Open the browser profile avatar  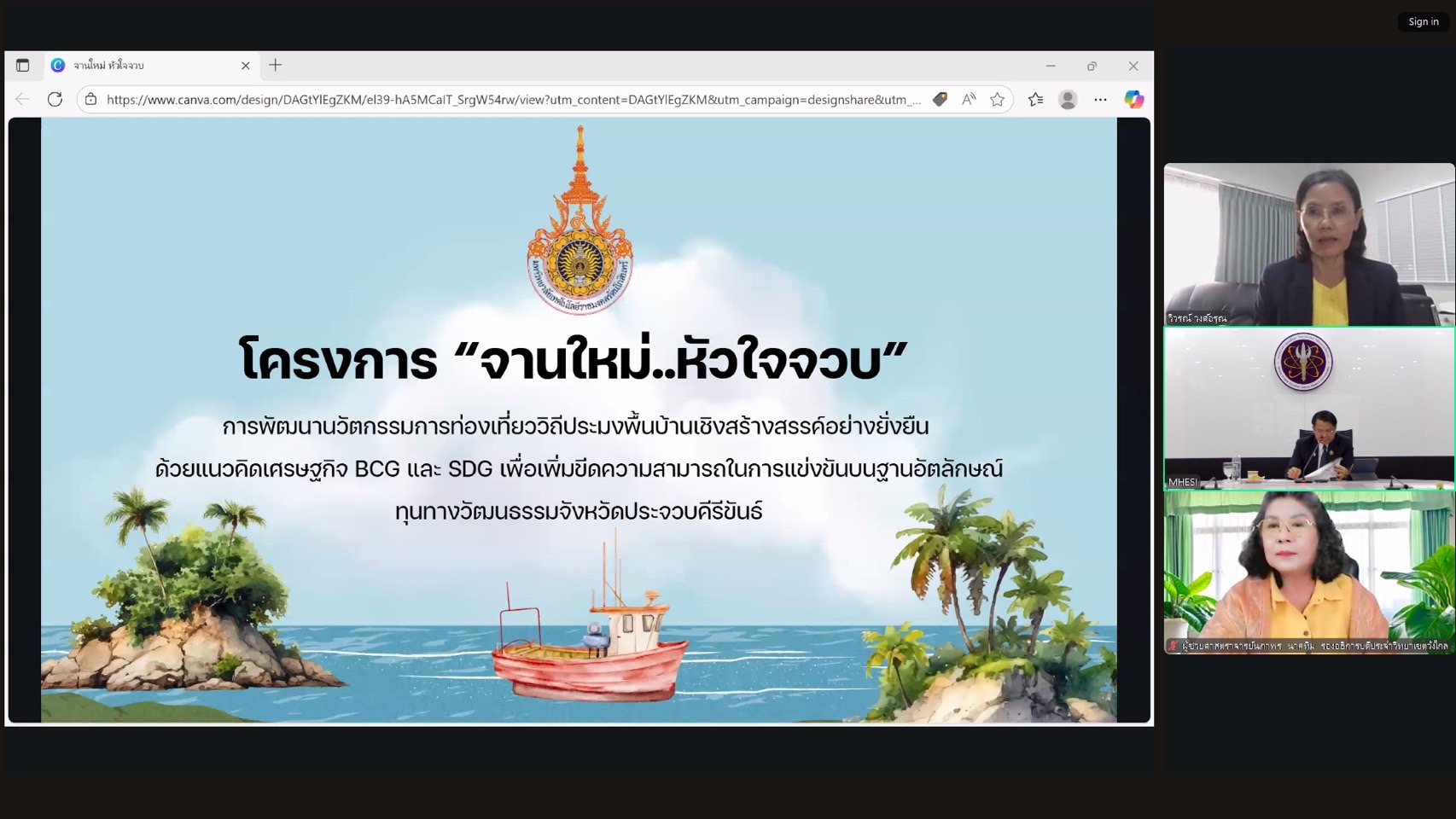click(1068, 99)
